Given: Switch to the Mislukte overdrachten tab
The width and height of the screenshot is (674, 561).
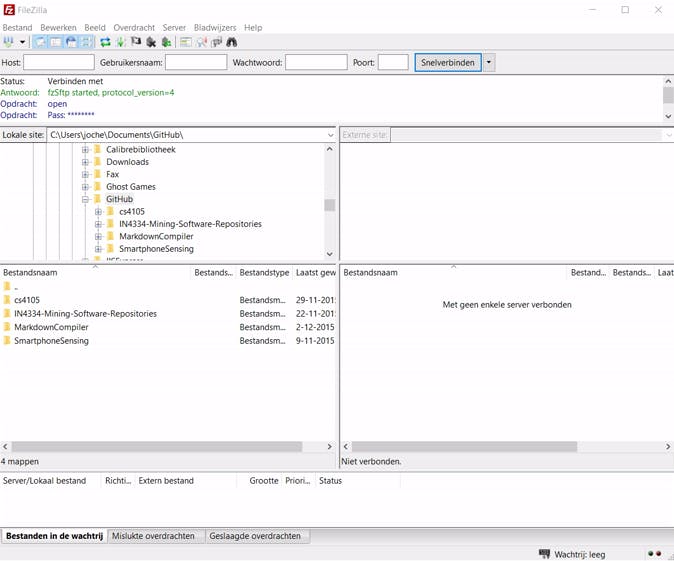Looking at the screenshot, I should coord(153,536).
